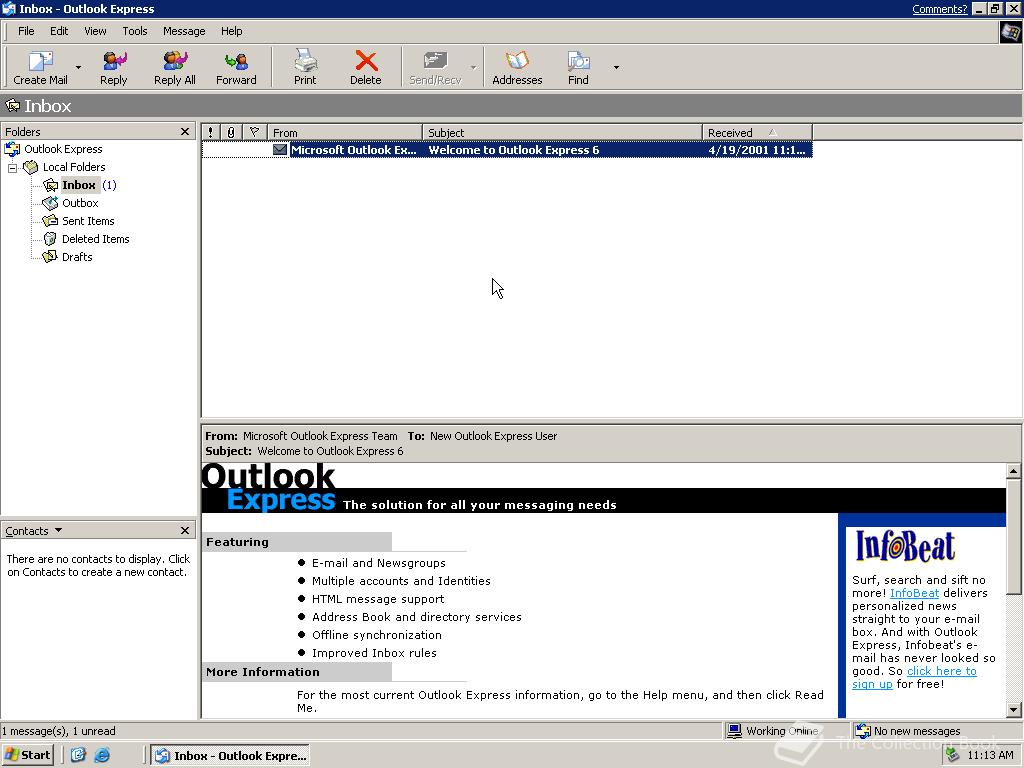Launch Outlook Express from quick launch
Image resolution: width=1024 pixels, height=768 pixels.
pyautogui.click(x=78, y=756)
